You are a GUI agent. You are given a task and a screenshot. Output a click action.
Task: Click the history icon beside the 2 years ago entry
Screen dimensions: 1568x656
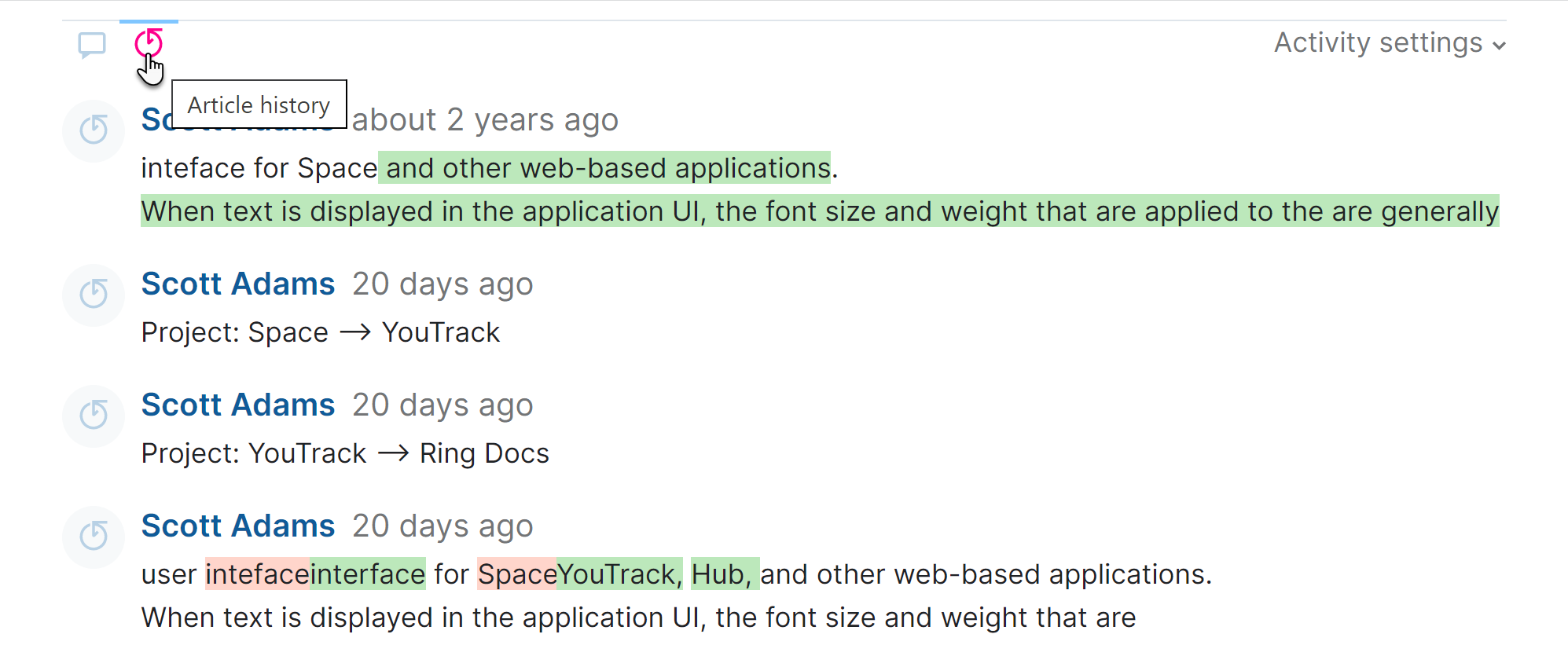click(94, 130)
